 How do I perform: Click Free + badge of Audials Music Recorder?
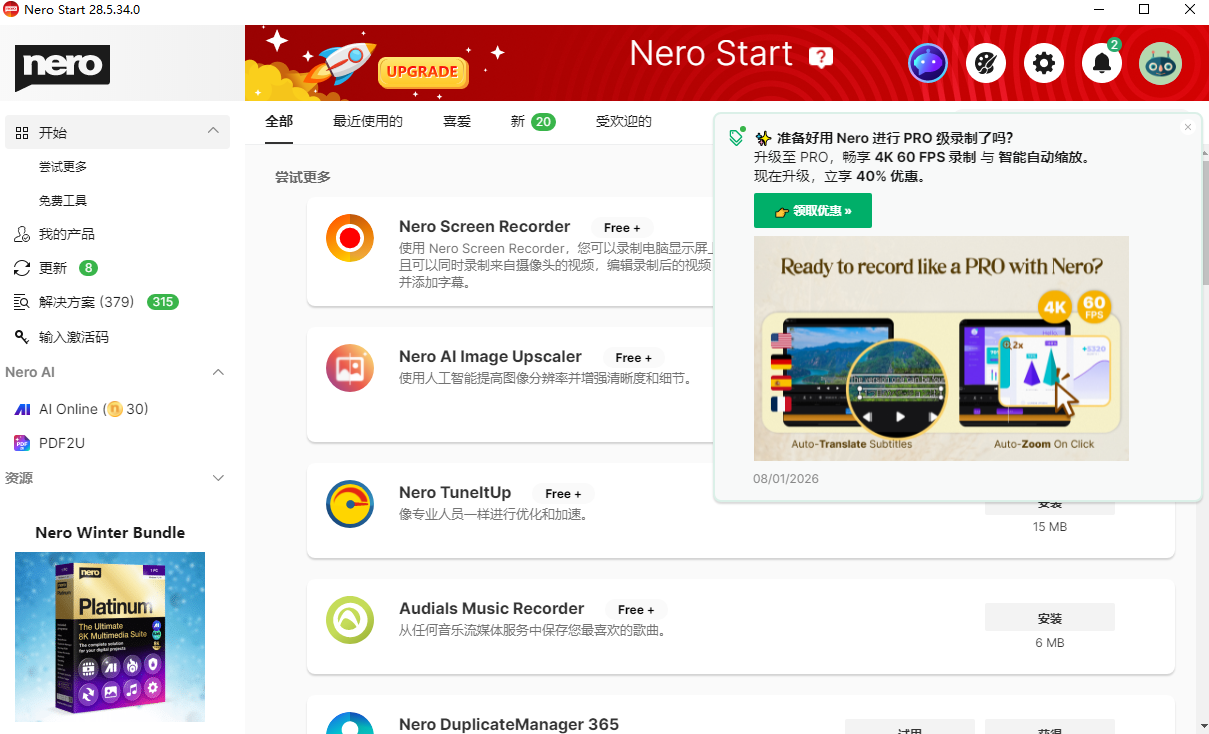click(636, 610)
